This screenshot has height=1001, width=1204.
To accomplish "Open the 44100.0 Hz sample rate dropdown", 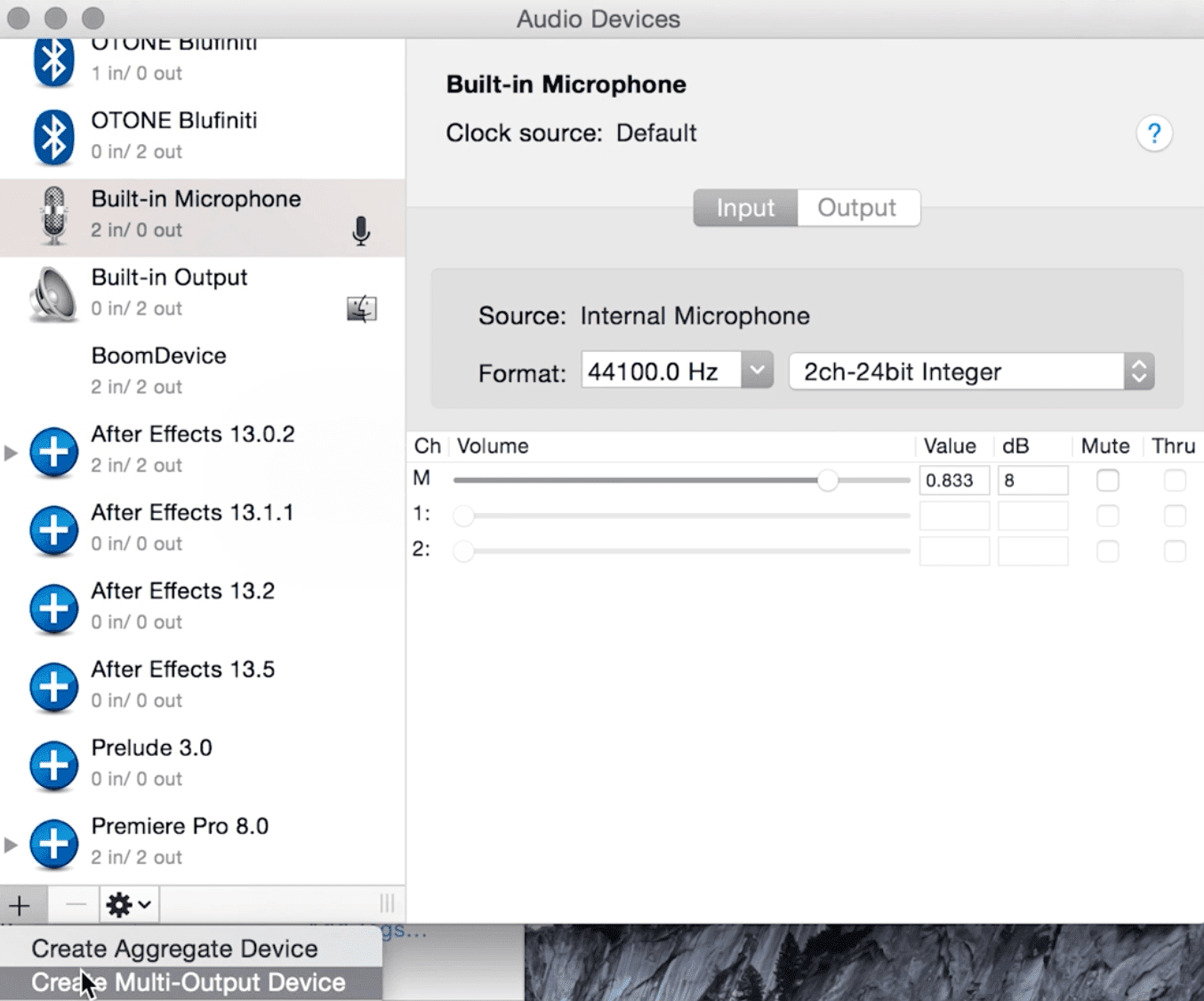I will pyautogui.click(x=757, y=370).
